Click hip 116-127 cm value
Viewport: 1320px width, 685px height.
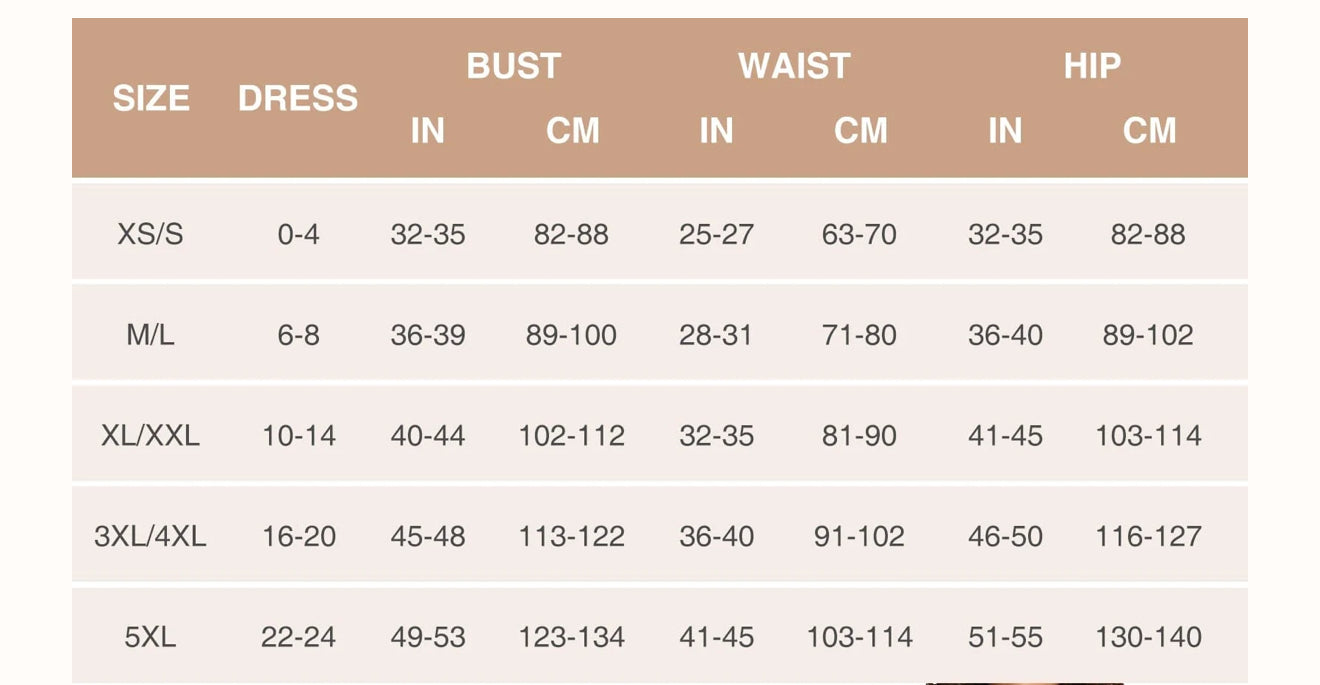[x=1148, y=537]
